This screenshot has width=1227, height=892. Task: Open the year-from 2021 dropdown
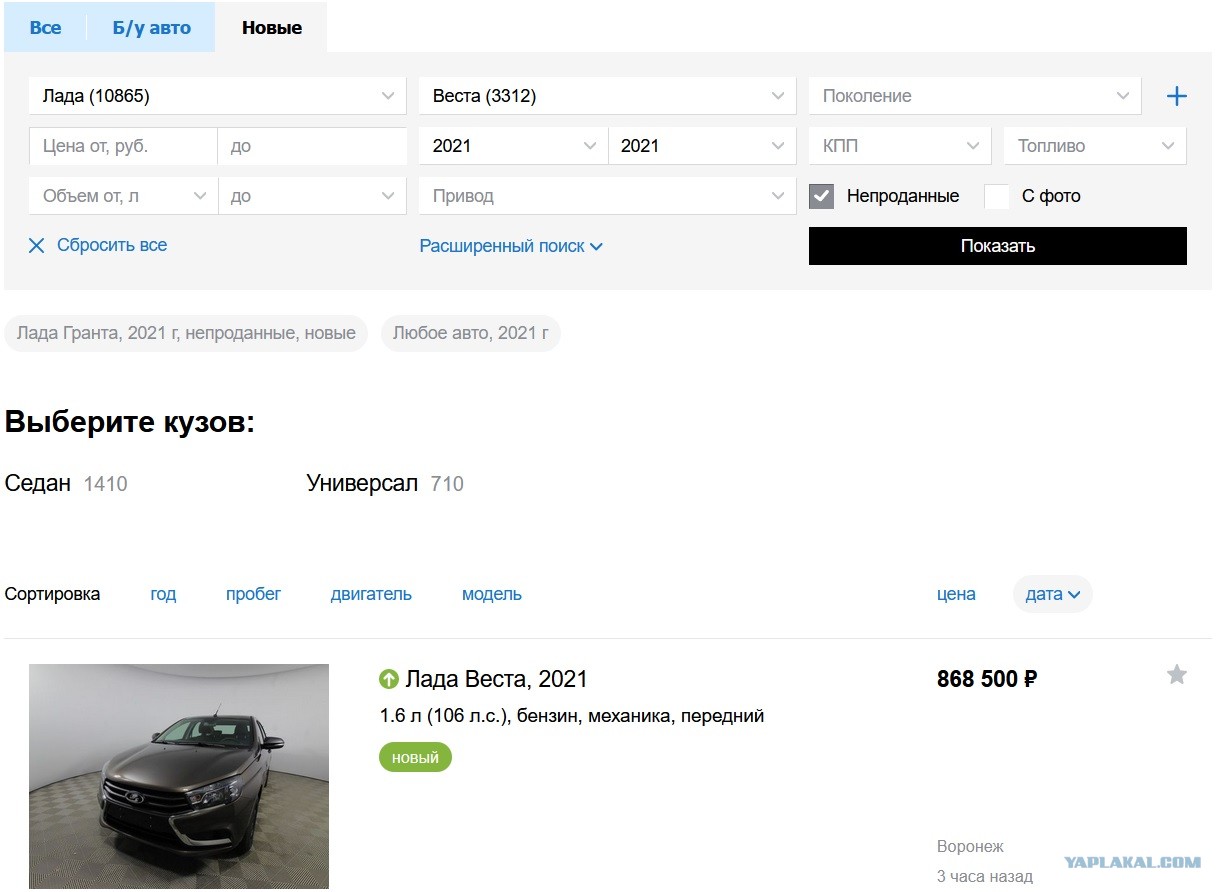click(513, 146)
